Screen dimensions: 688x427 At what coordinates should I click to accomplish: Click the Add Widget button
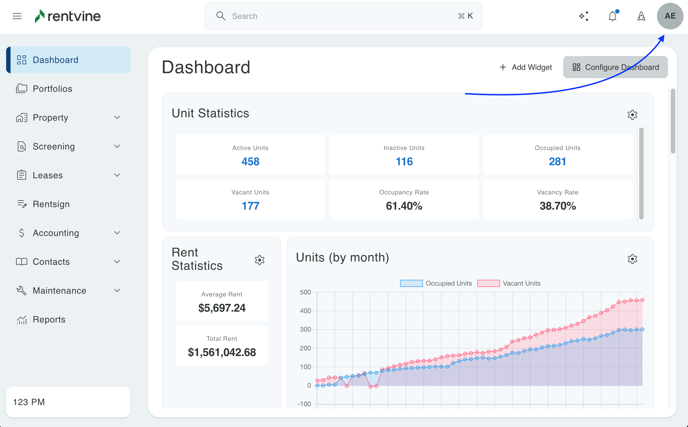pyautogui.click(x=525, y=67)
